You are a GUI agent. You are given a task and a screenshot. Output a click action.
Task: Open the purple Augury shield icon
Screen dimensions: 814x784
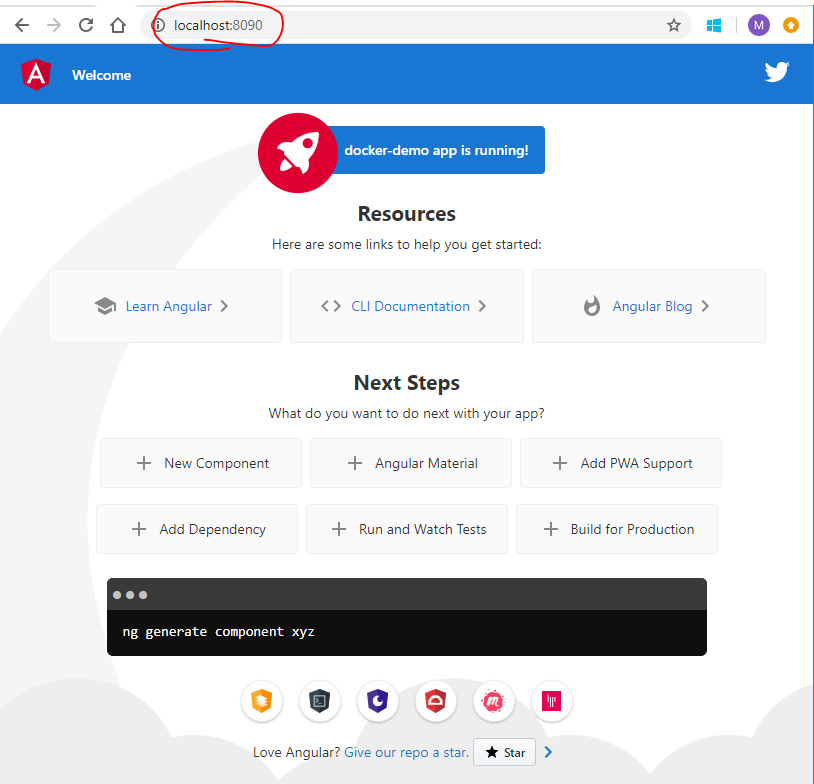[x=377, y=701]
